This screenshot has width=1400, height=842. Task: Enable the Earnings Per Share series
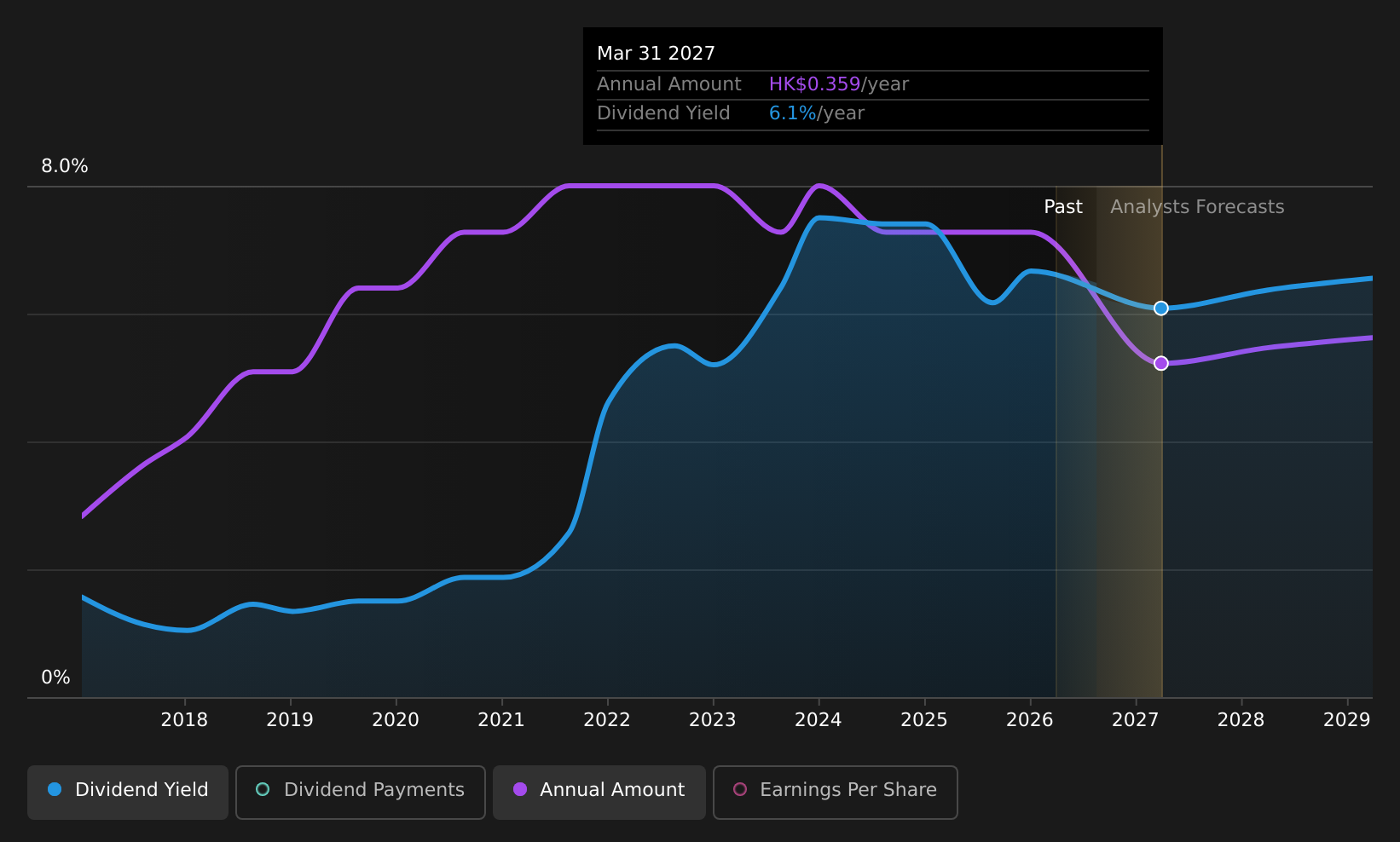coord(836,792)
